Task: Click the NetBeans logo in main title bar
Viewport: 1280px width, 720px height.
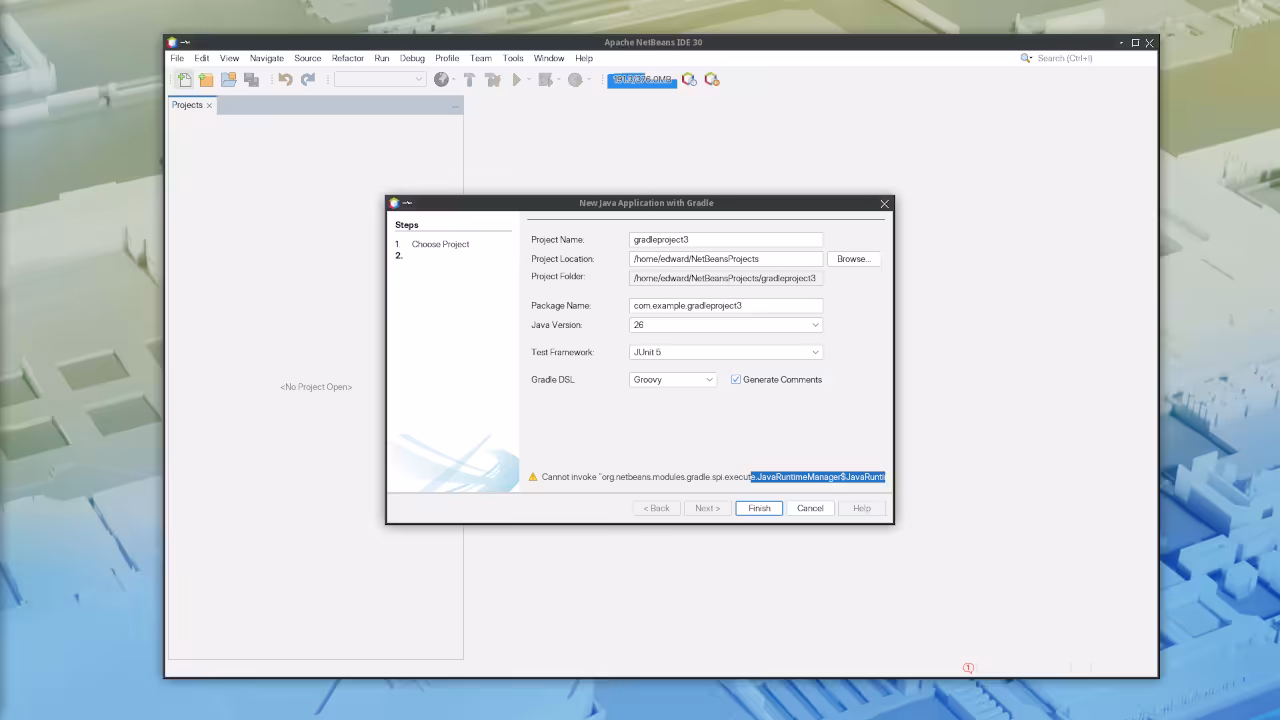Action: click(x=172, y=42)
